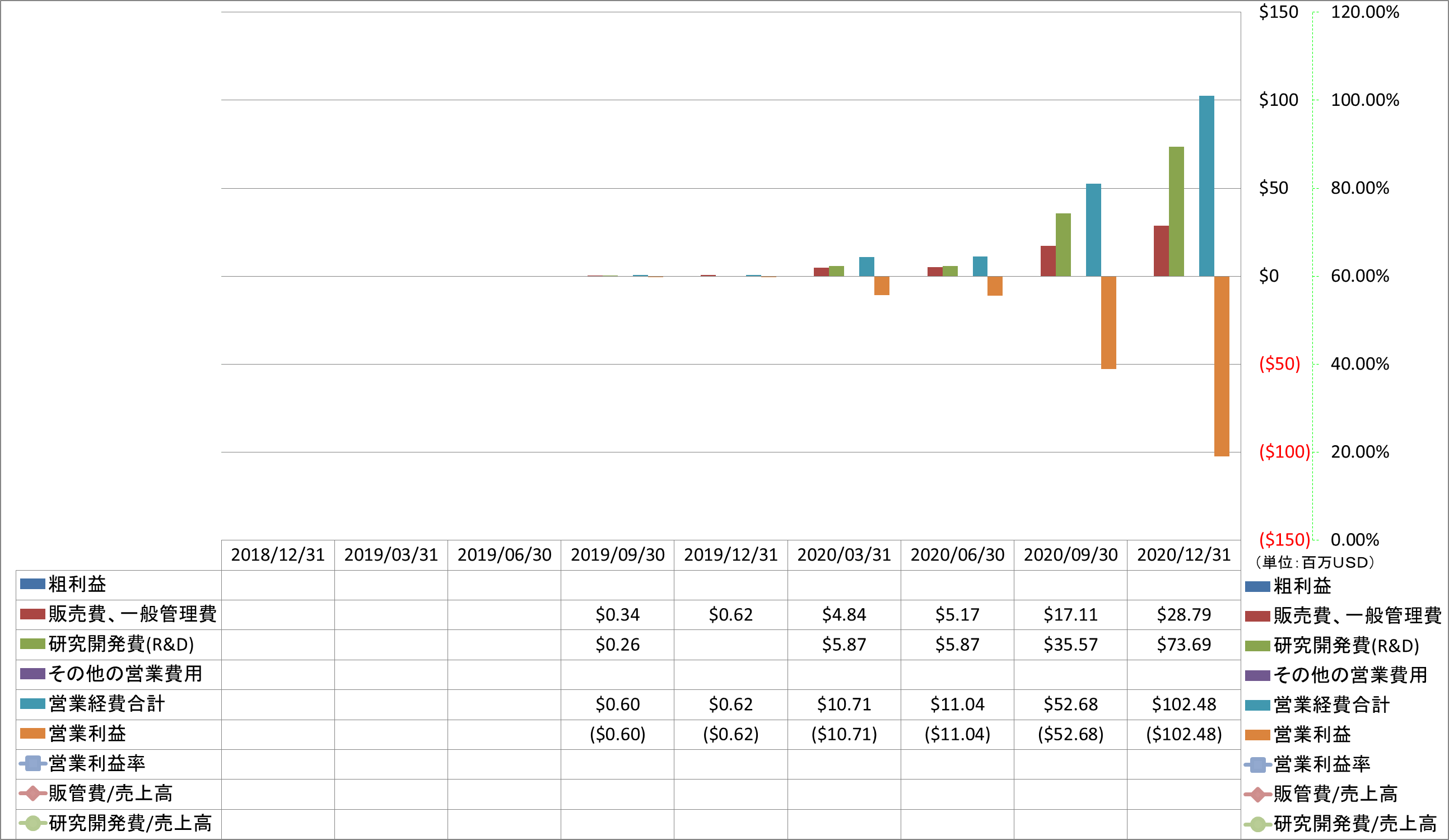Click the 2020/06/30 column header
This screenshot has width=1449, height=840.
coord(957,555)
